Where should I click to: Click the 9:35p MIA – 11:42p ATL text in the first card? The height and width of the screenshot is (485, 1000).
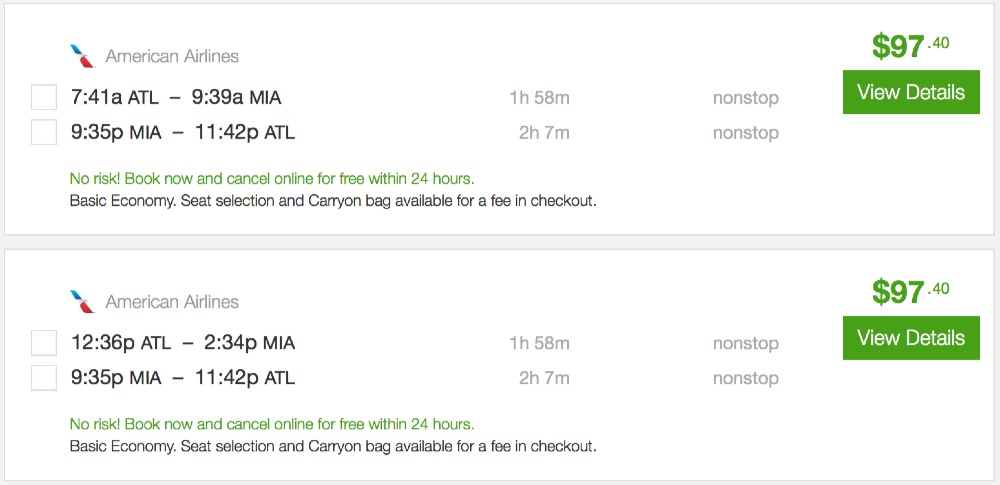pos(183,132)
